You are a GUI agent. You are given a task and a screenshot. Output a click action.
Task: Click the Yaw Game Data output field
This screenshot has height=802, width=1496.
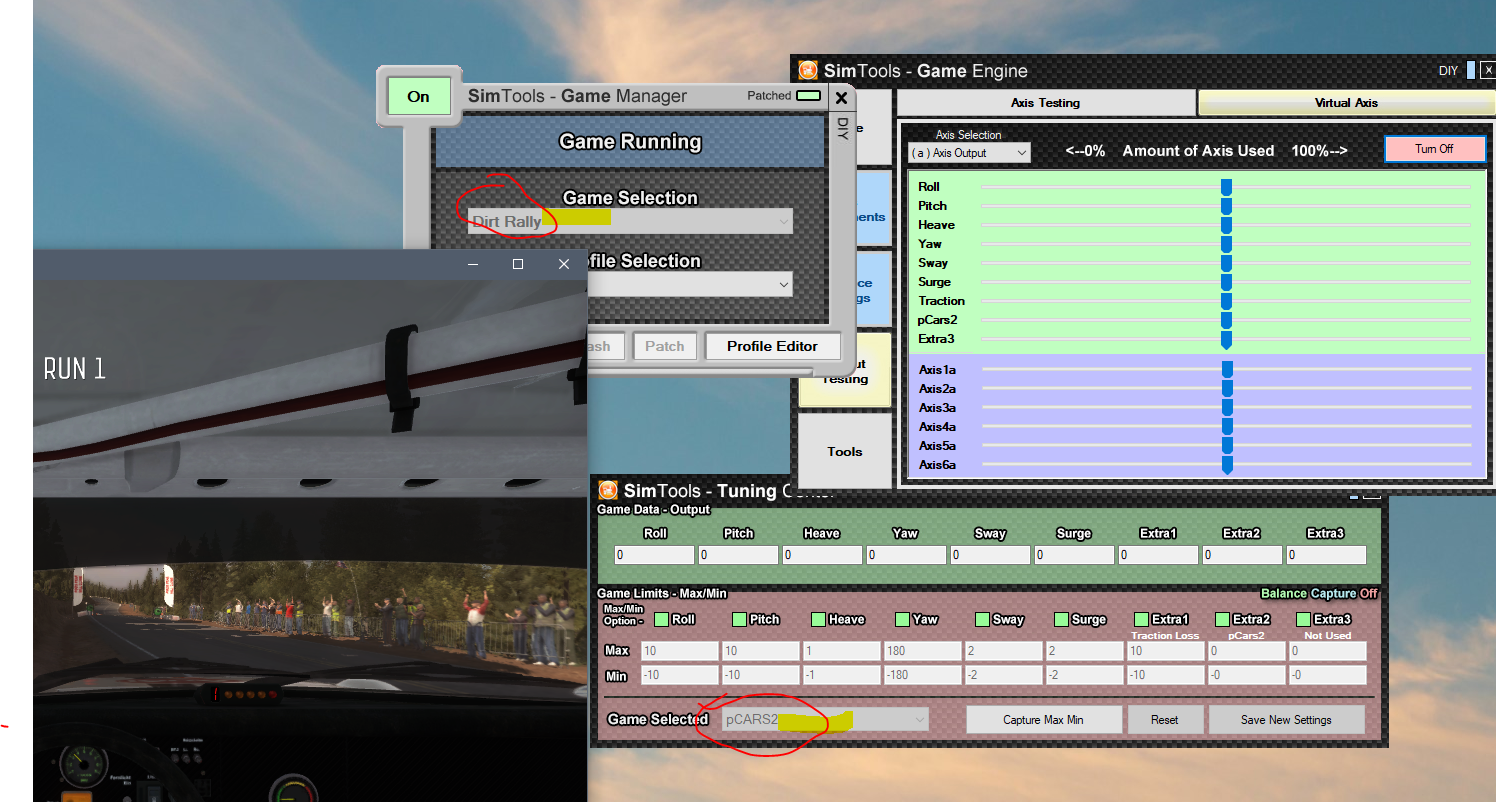click(x=905, y=554)
